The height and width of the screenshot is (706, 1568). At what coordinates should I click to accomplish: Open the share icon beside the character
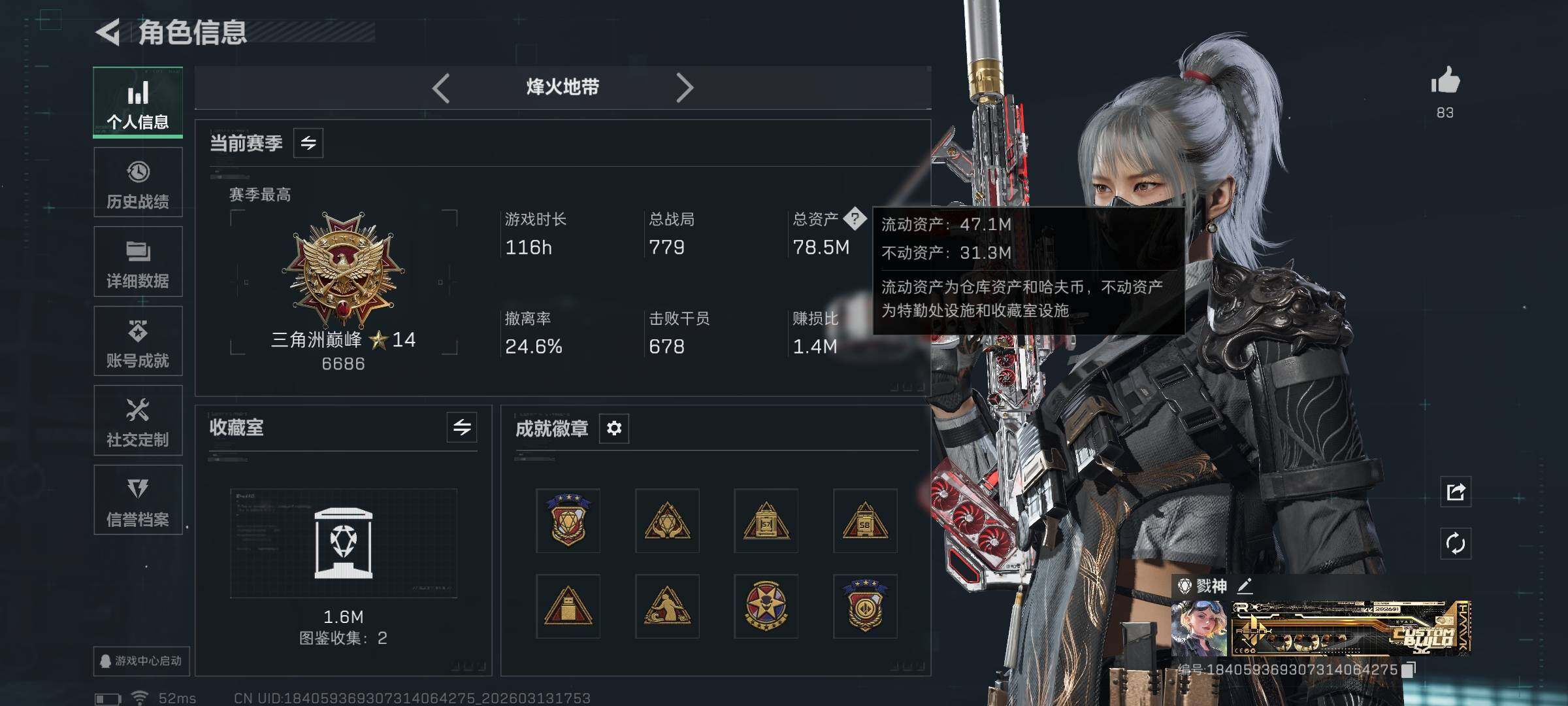click(1456, 492)
